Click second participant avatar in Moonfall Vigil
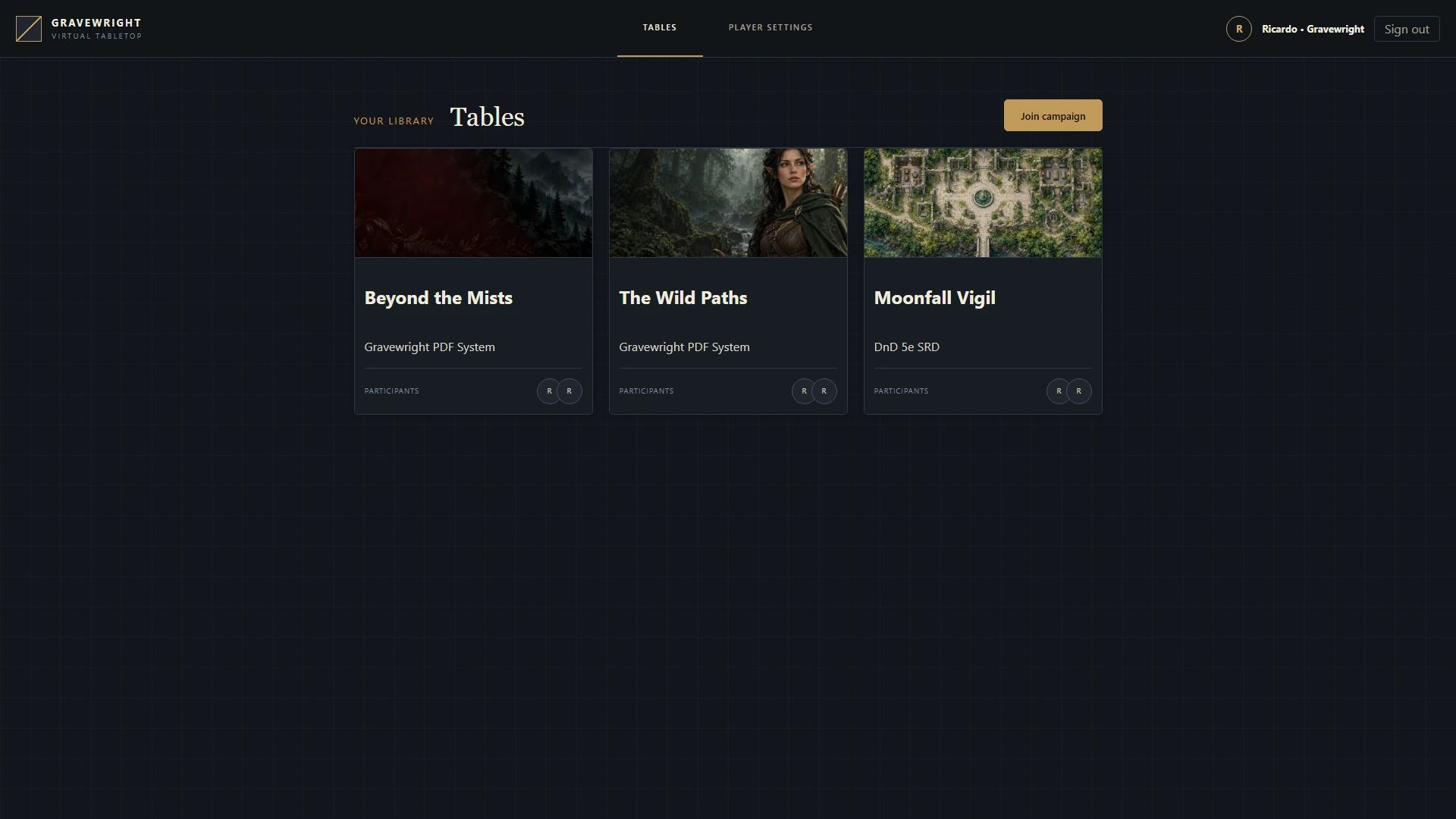Viewport: 1456px width, 819px height. [x=1079, y=391]
